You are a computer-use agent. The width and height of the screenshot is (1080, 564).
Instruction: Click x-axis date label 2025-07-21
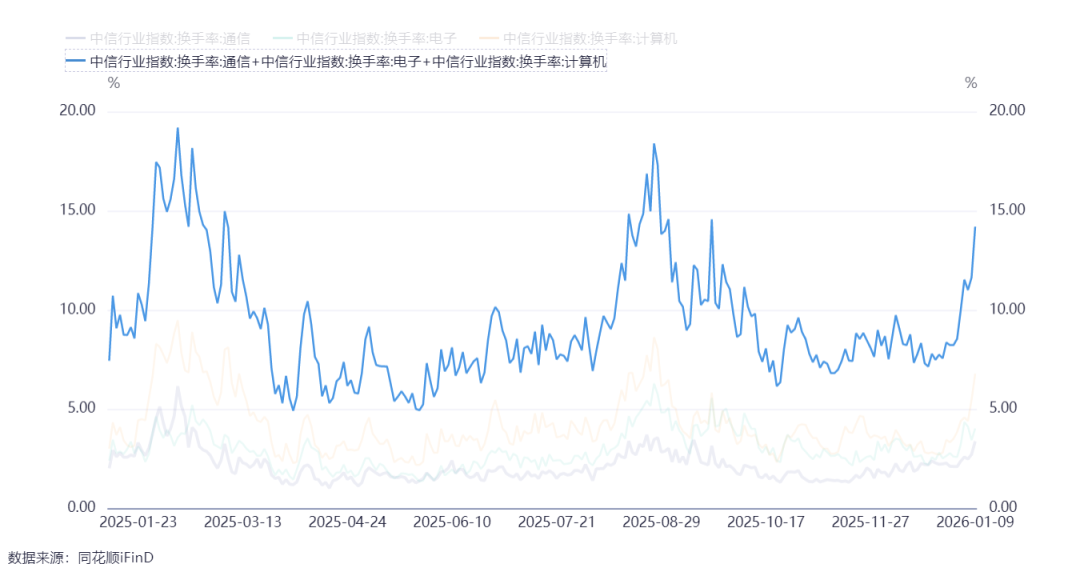tap(557, 522)
